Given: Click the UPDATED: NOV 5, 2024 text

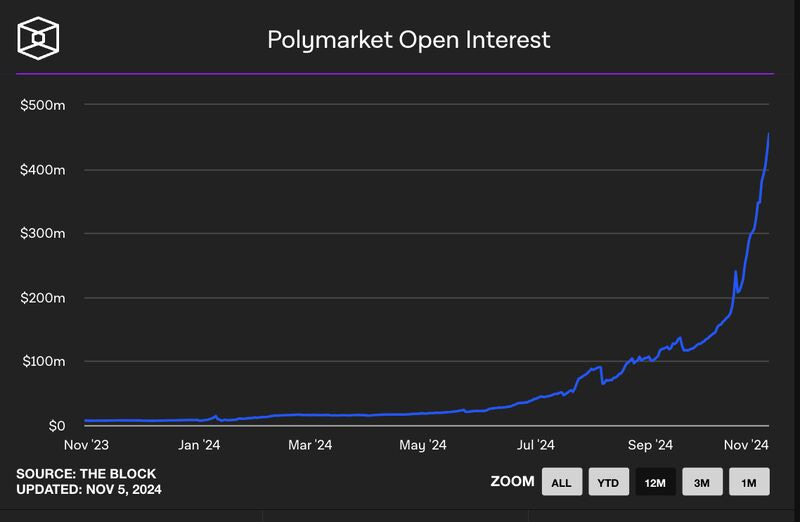Looking at the screenshot, I should click(x=89, y=489).
